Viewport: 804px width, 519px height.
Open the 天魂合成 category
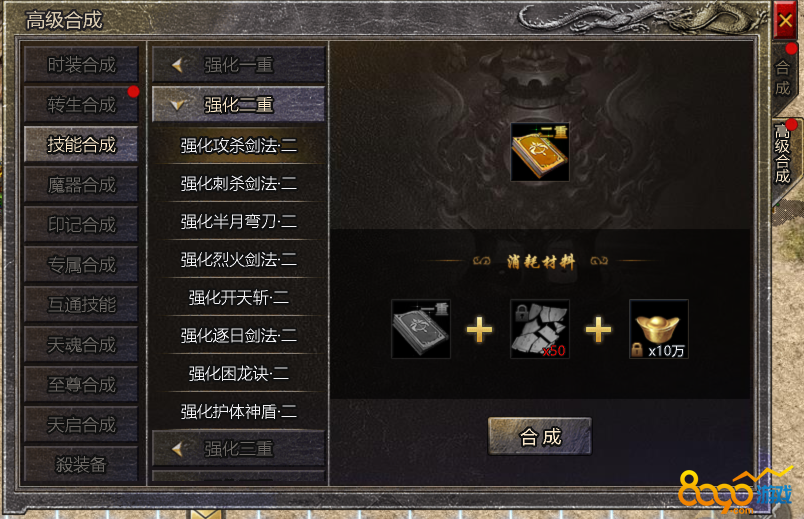pos(82,345)
